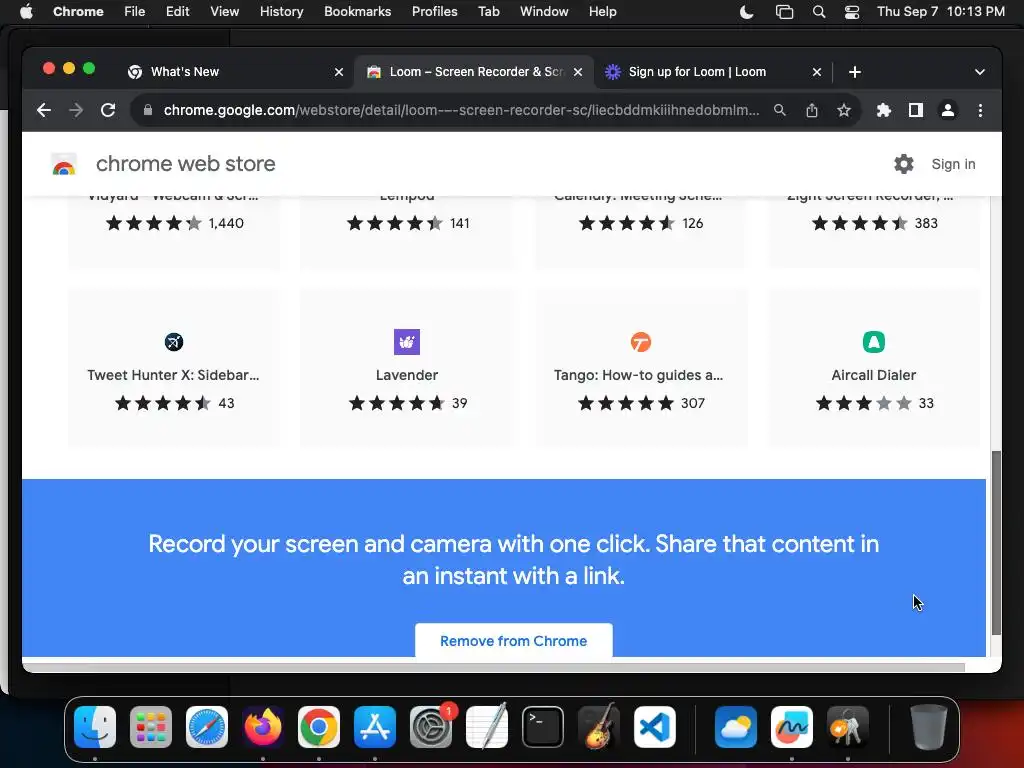The image size is (1024, 768).
Task: Click the Chrome Web Store rainbow logo
Action: (x=64, y=165)
